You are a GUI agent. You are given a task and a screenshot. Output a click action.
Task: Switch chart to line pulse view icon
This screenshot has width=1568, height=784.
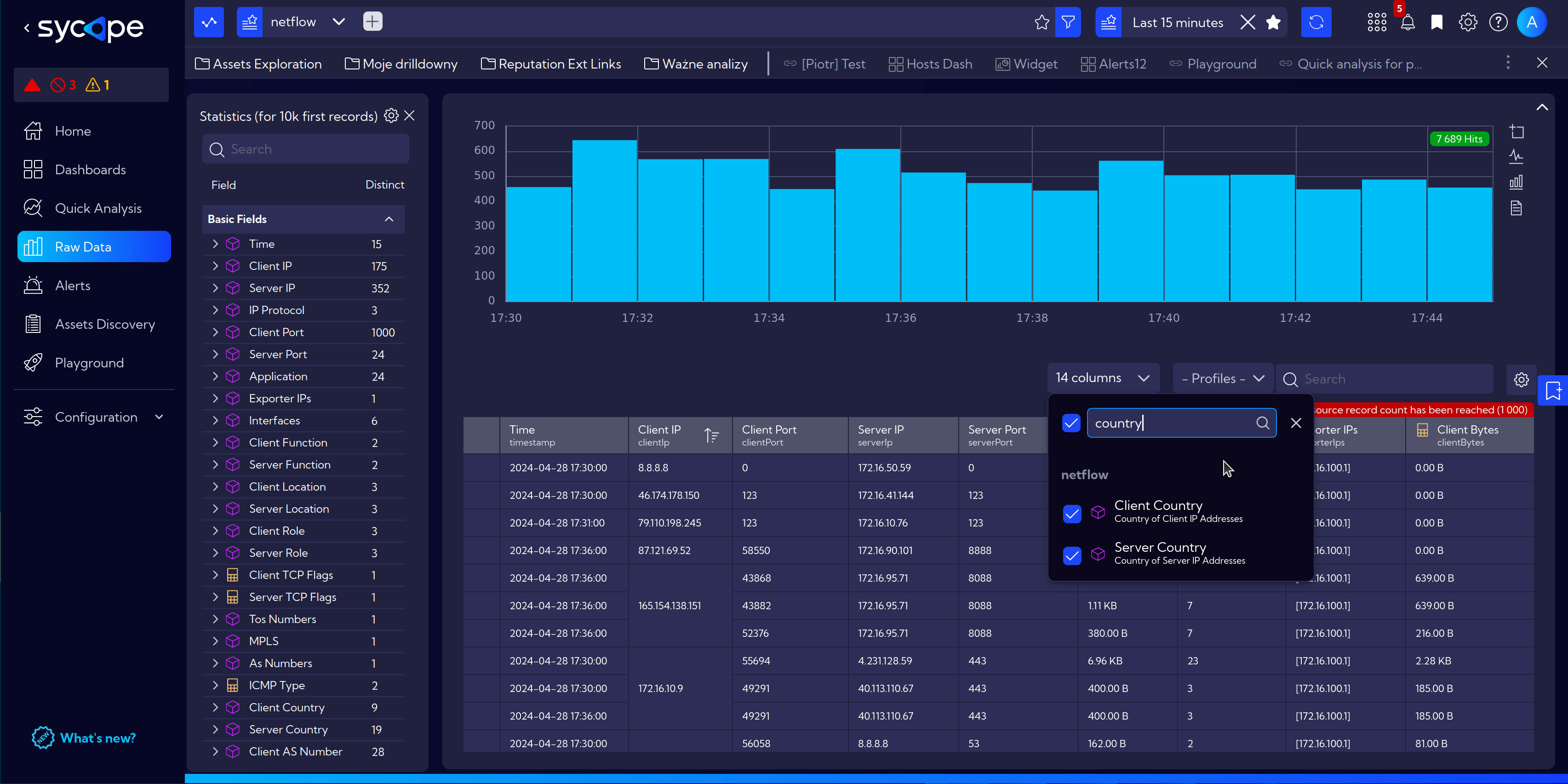[x=1516, y=157]
